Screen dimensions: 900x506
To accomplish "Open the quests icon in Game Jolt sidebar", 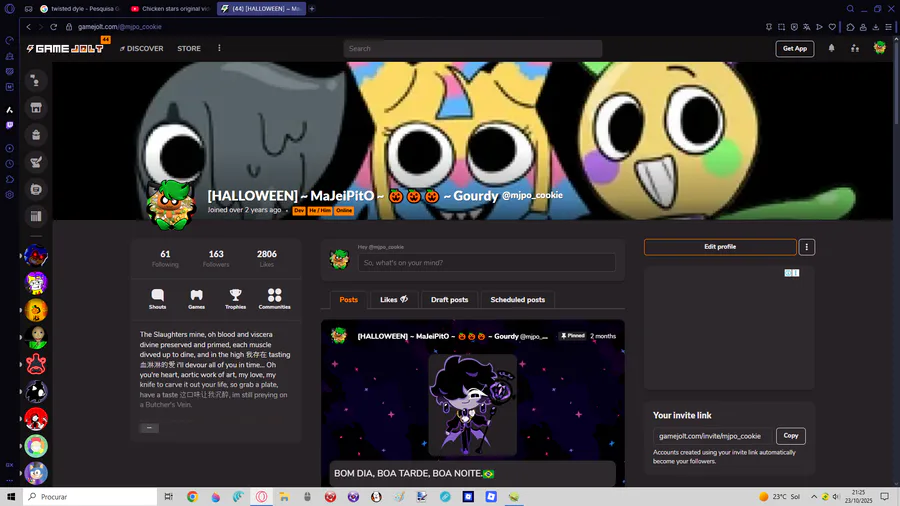I will pos(36,162).
